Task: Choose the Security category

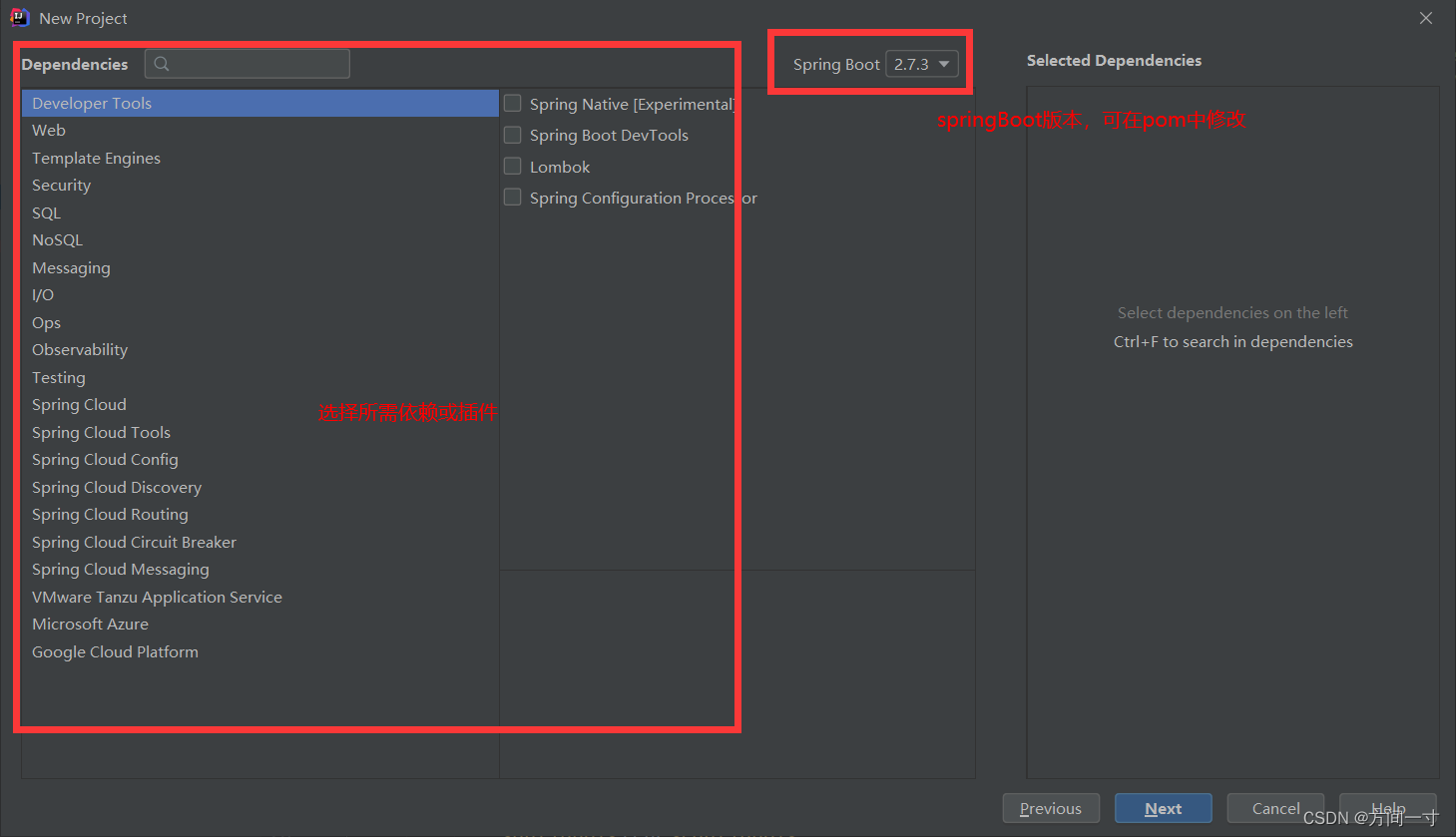Action: click(x=259, y=186)
